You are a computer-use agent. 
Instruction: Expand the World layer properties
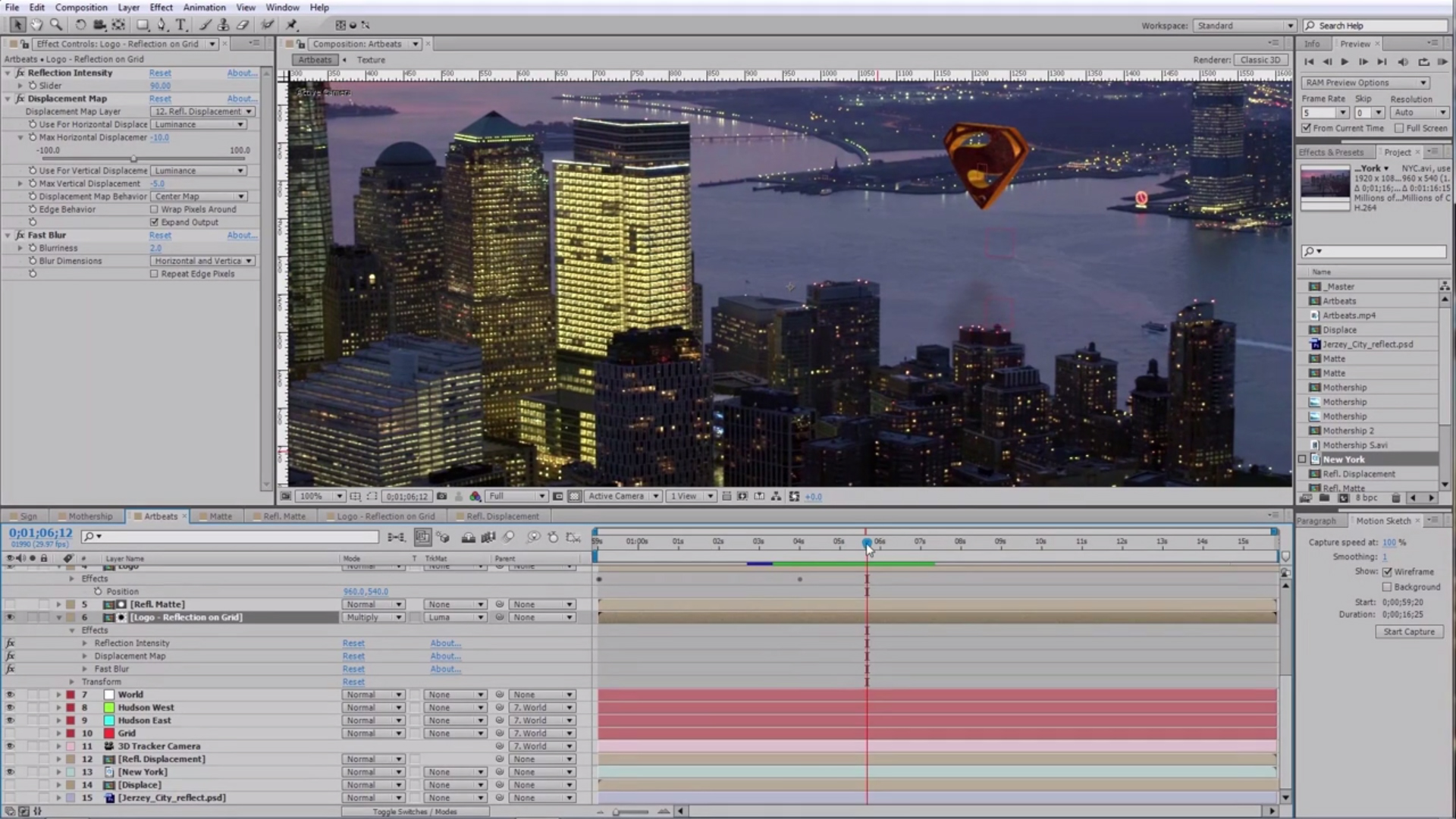coord(58,695)
